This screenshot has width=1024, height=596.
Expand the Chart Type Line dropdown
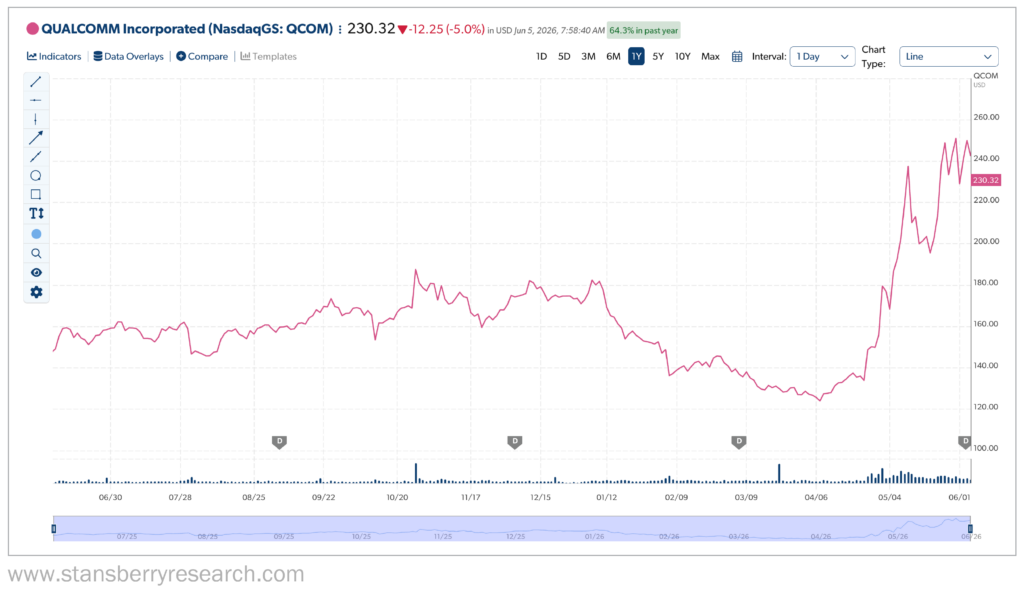pos(948,57)
